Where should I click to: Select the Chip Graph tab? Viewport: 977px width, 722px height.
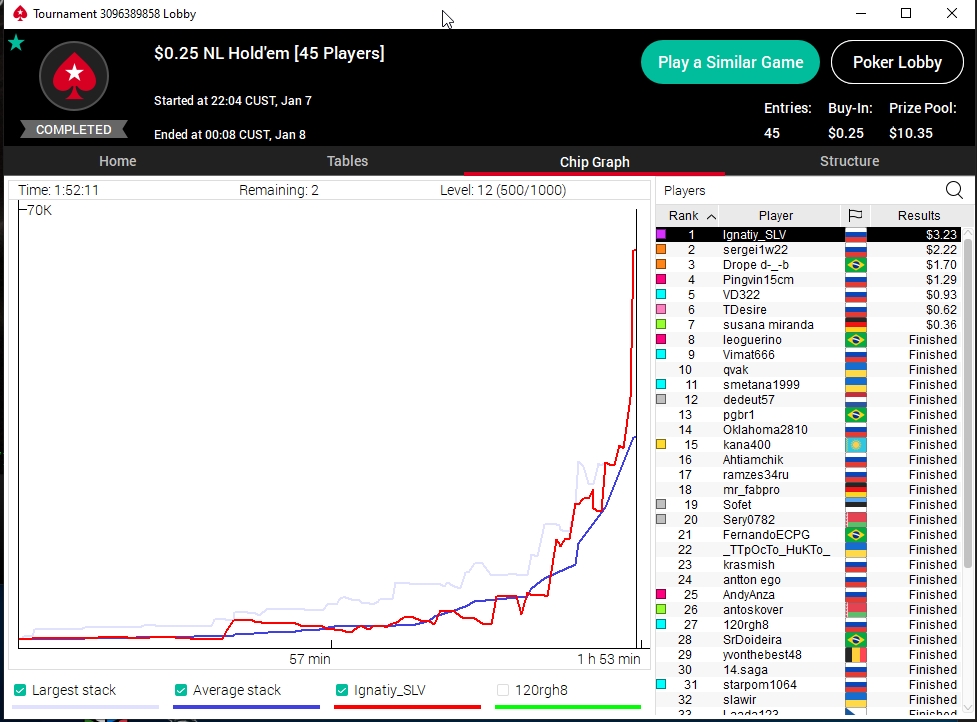594,162
